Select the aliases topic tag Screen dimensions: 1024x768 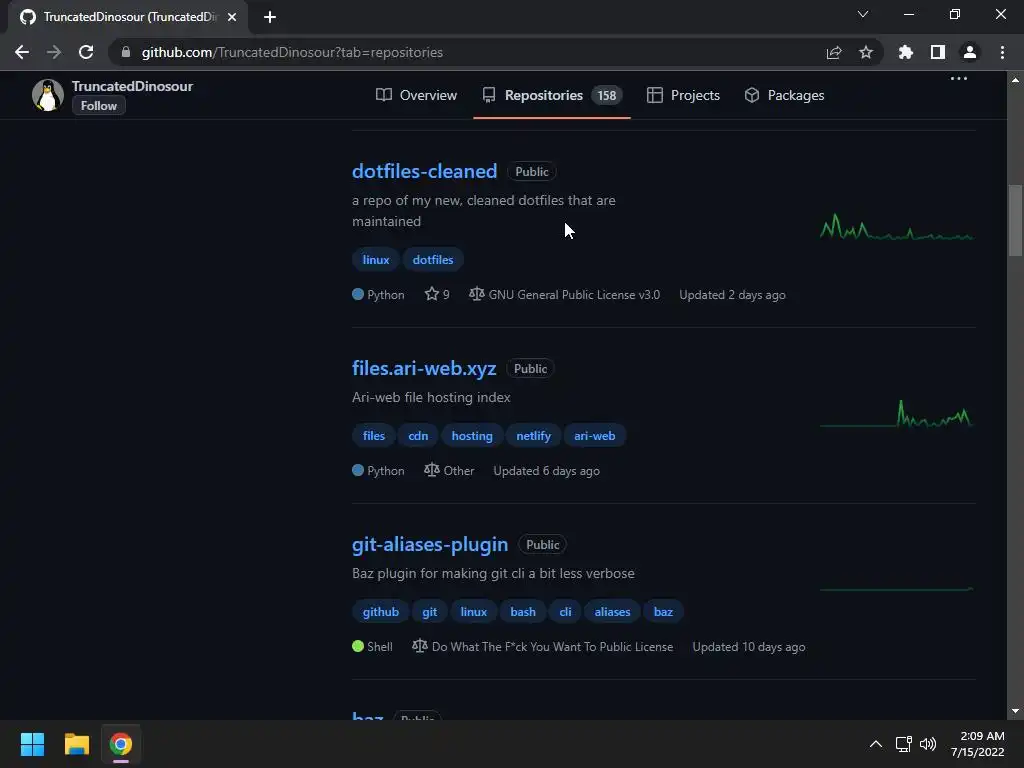point(612,612)
